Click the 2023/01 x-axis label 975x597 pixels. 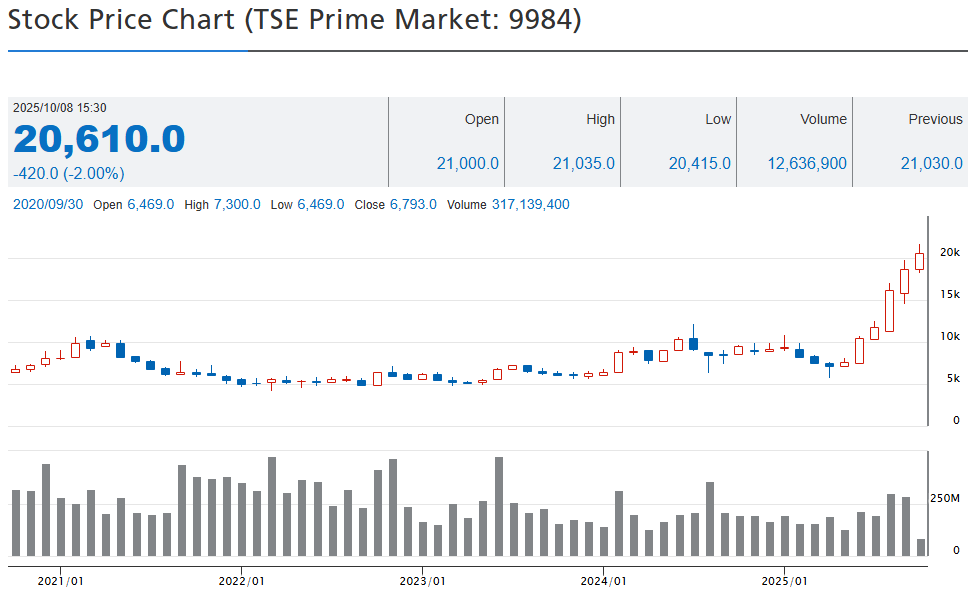(422, 580)
